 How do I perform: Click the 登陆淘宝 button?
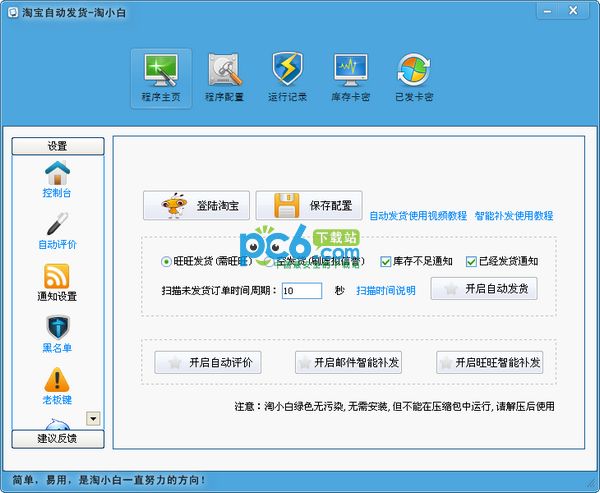coord(196,206)
